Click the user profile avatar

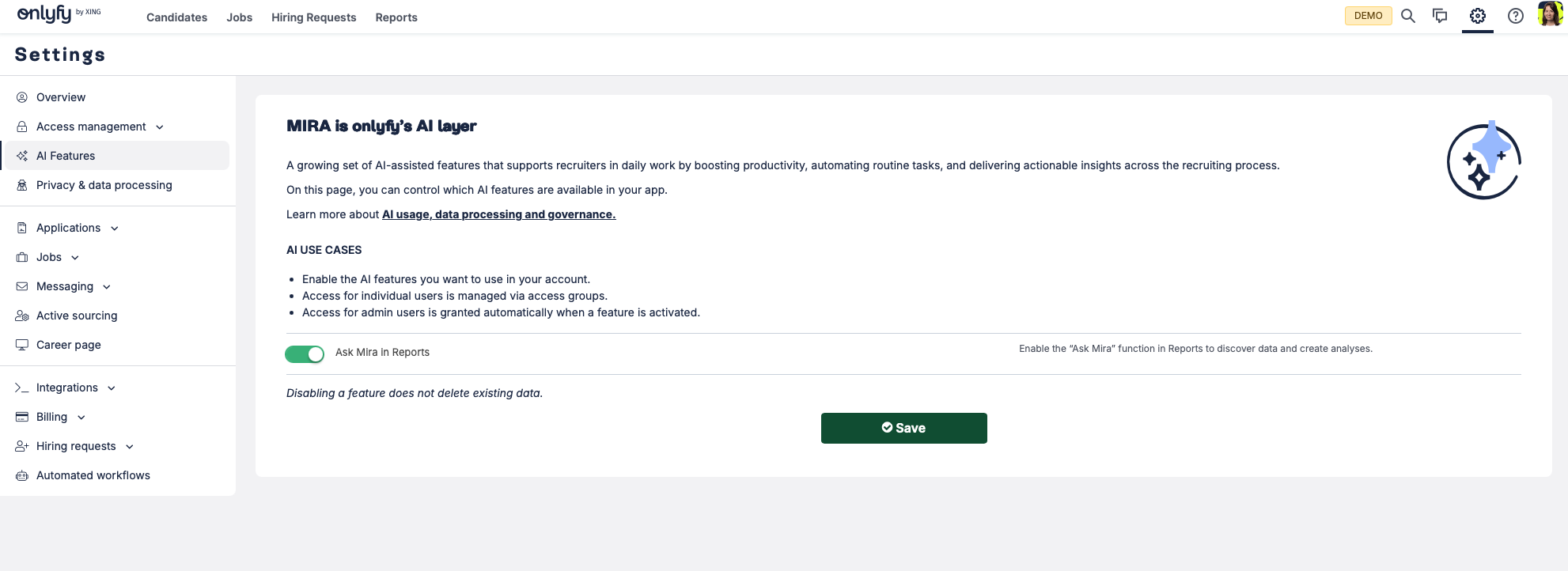[x=1551, y=14]
